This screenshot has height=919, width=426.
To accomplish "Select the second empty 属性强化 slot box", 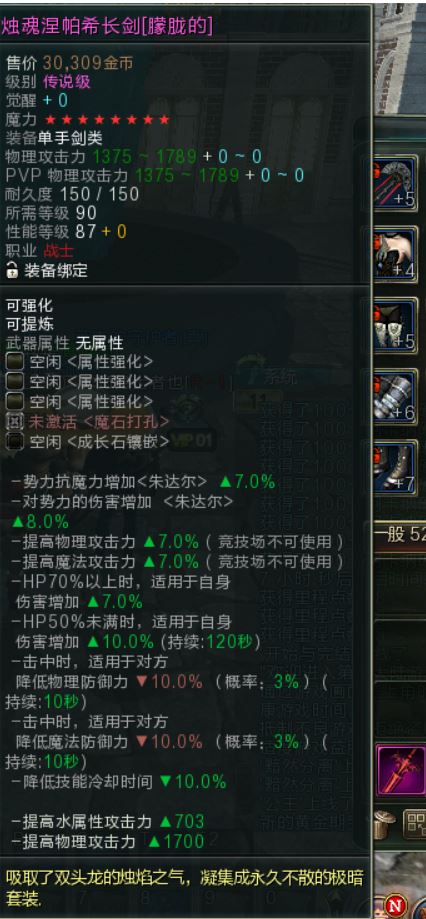I will tap(15, 382).
